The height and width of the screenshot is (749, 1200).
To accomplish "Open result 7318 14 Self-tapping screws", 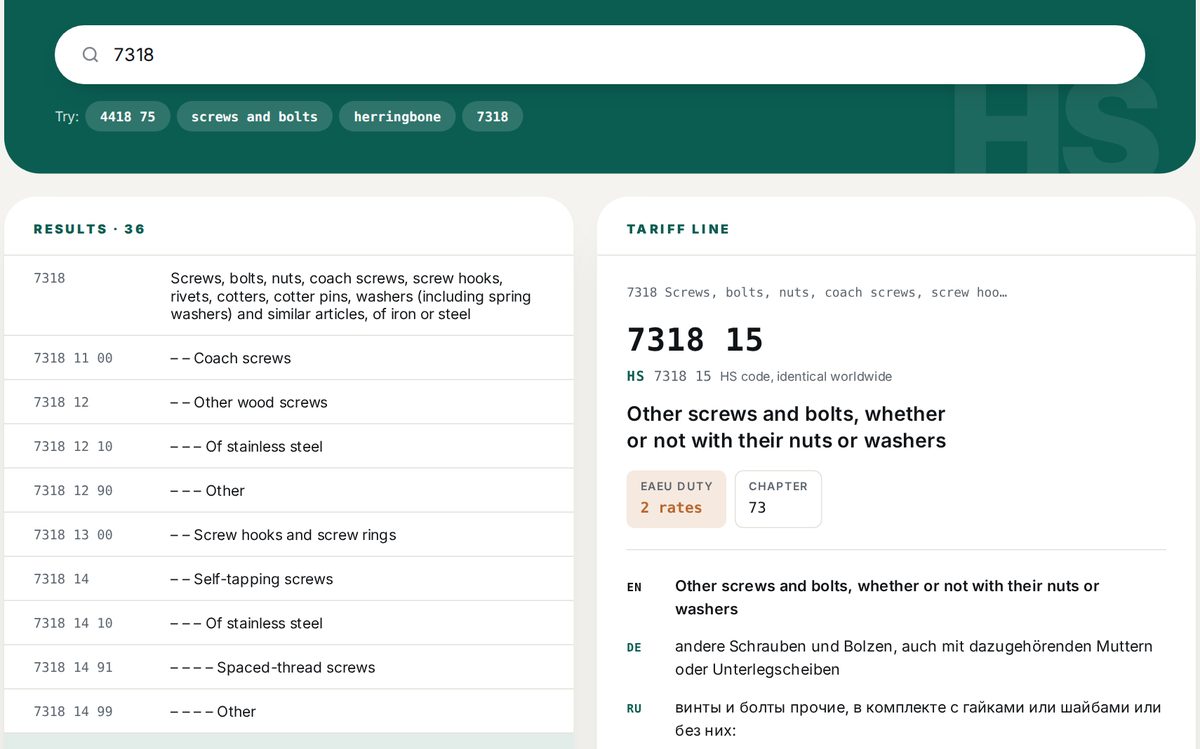I will [x=289, y=579].
